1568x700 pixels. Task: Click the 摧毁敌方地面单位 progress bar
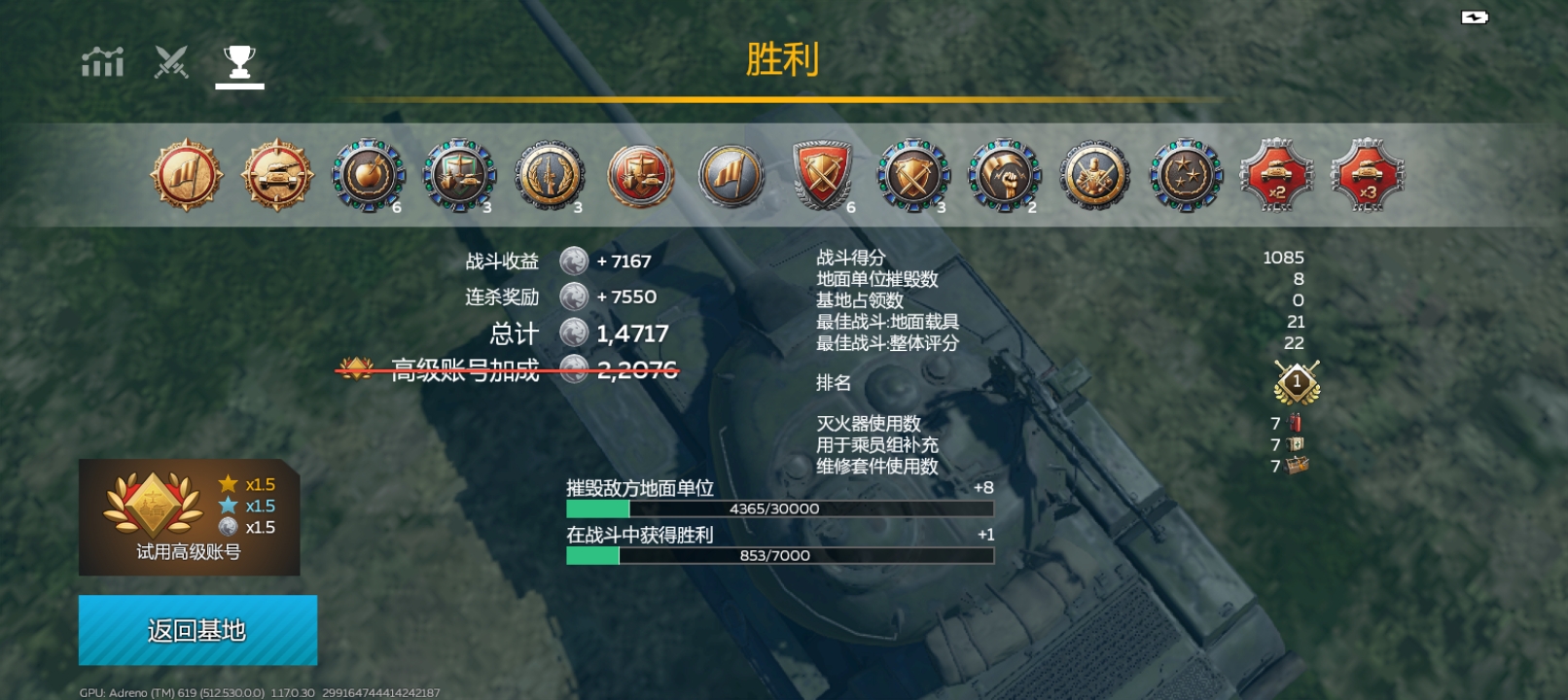[780, 508]
